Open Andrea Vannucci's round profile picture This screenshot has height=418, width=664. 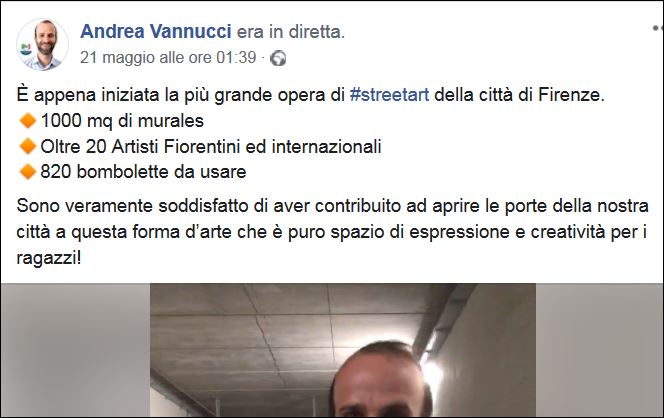coord(42,44)
